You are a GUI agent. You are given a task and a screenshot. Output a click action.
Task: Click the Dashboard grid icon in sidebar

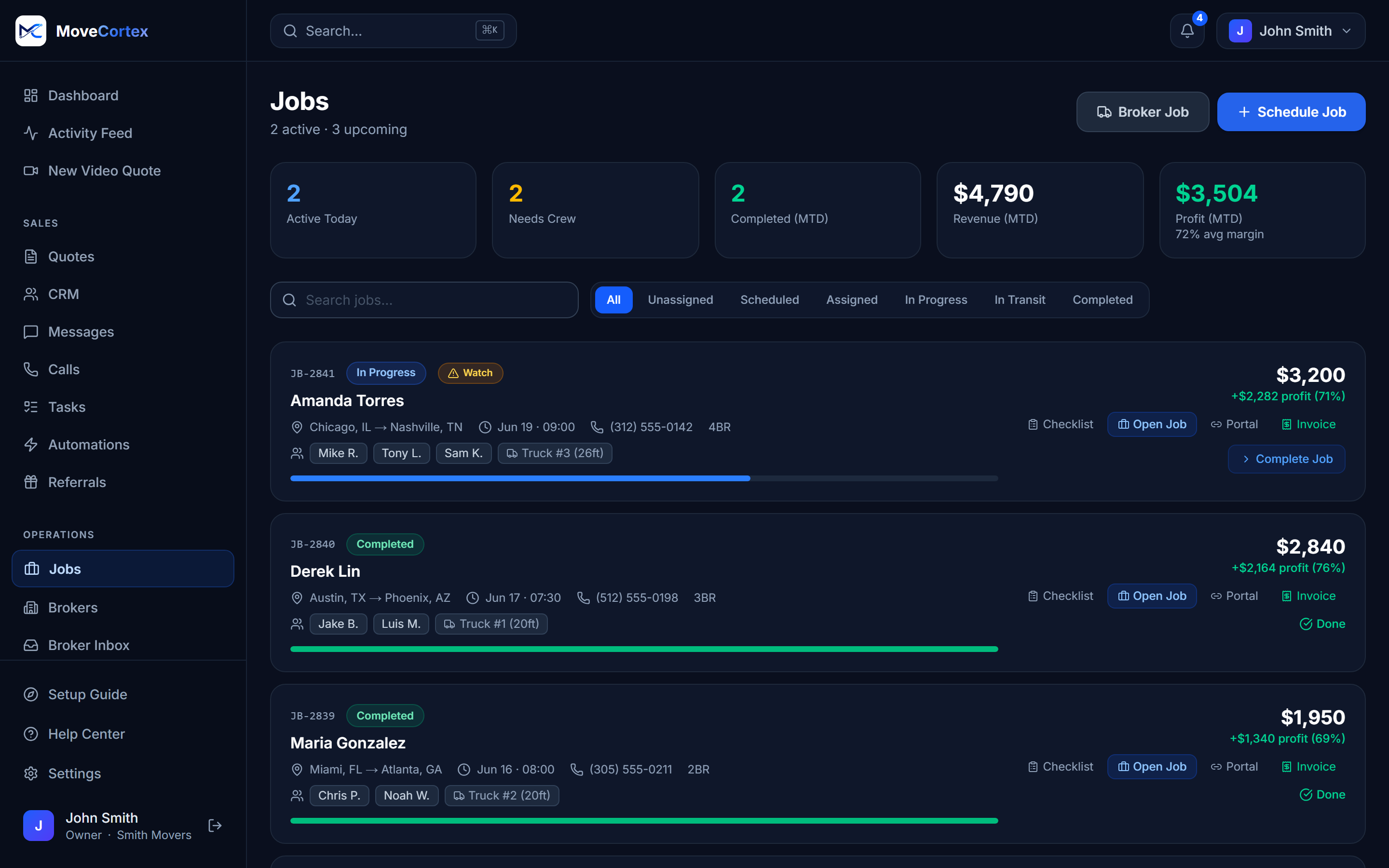click(x=31, y=95)
